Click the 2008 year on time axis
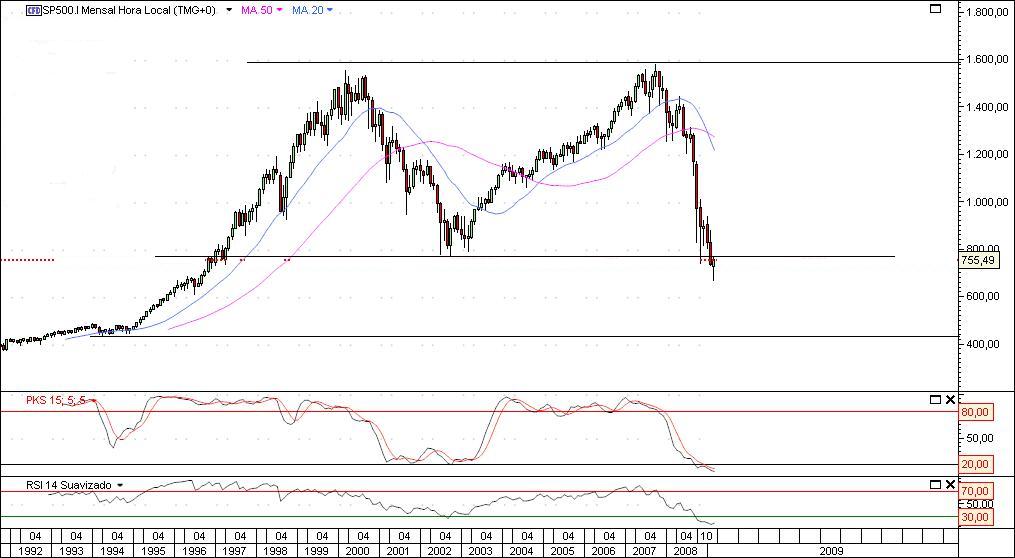The height and width of the screenshot is (558, 1015). [x=685, y=550]
